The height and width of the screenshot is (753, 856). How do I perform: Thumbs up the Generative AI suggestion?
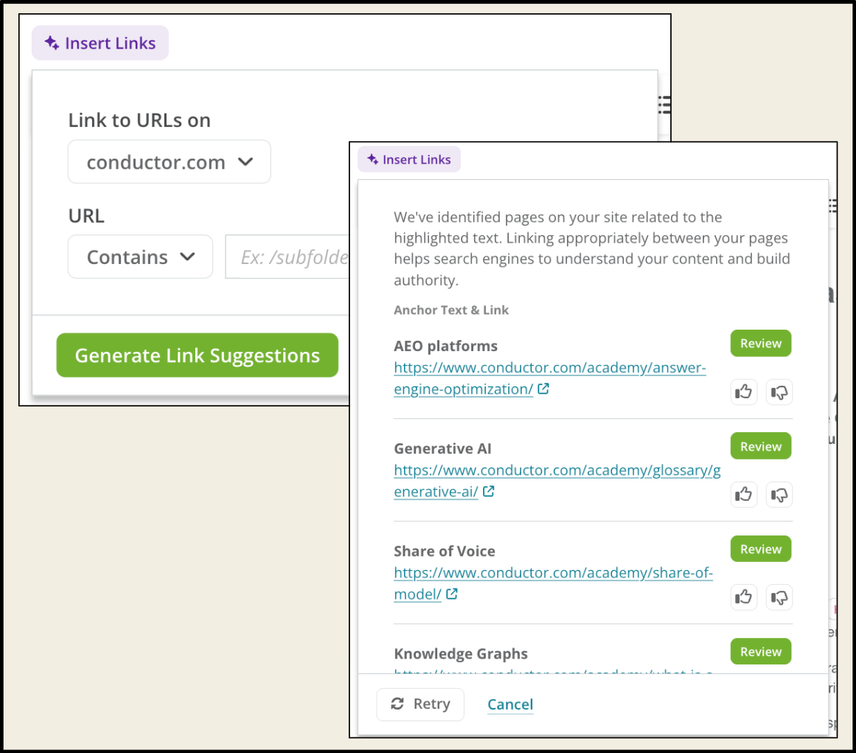click(x=744, y=495)
